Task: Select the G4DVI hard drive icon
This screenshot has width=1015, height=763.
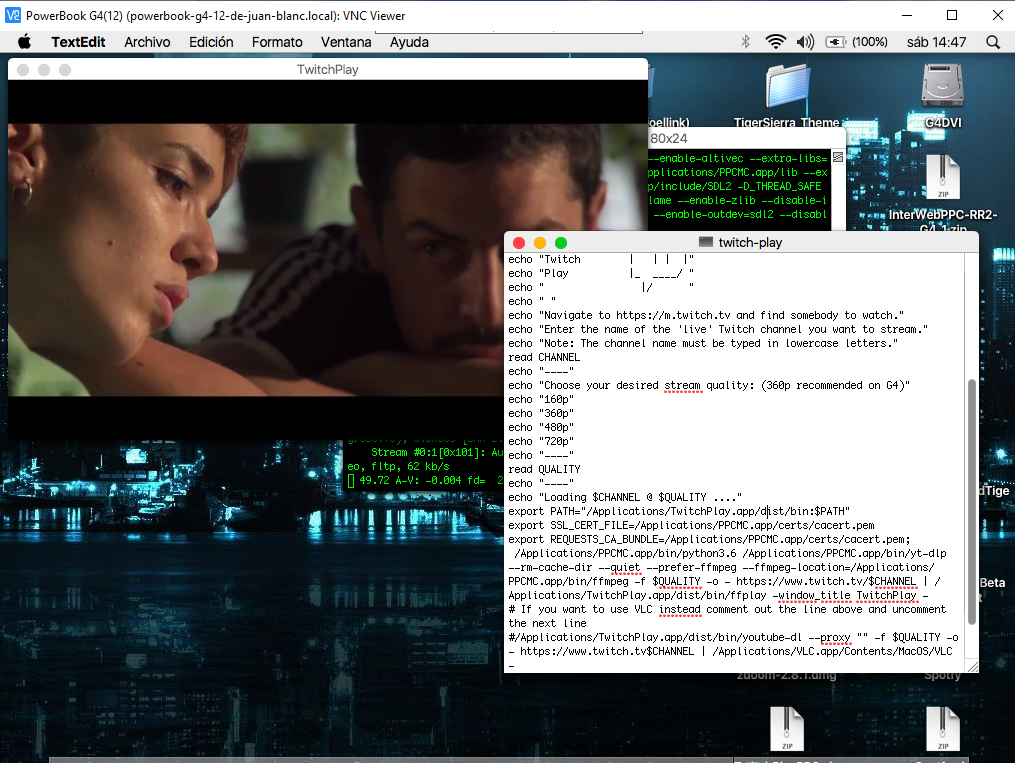Action: coord(942,85)
